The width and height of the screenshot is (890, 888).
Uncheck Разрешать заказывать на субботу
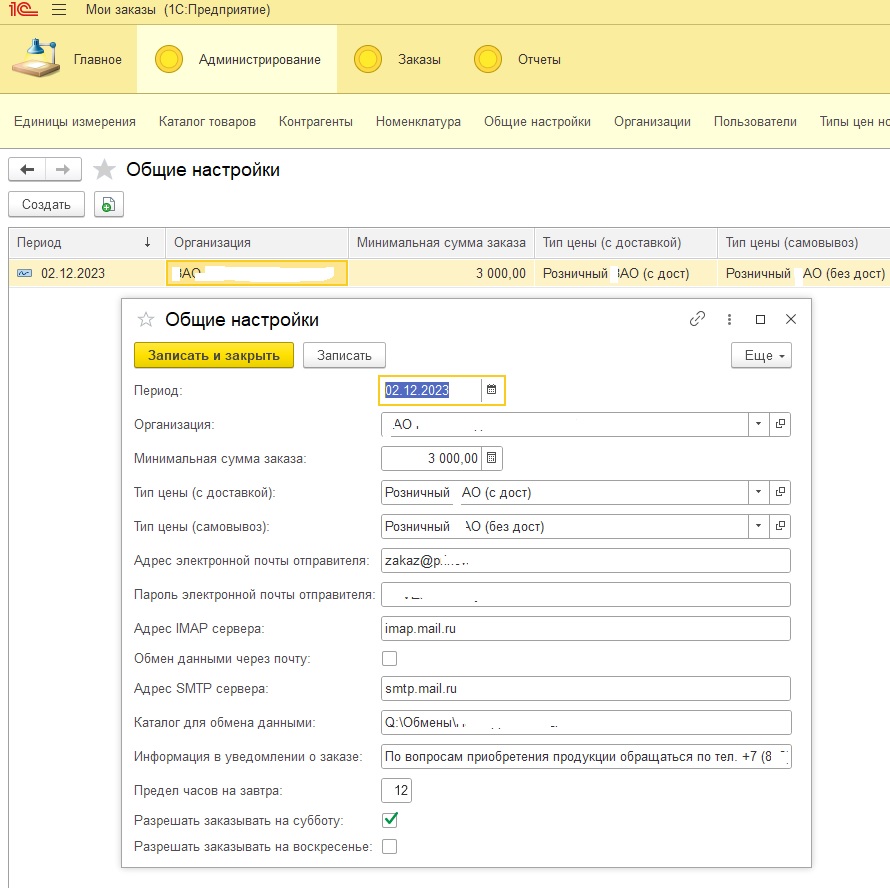coord(390,820)
